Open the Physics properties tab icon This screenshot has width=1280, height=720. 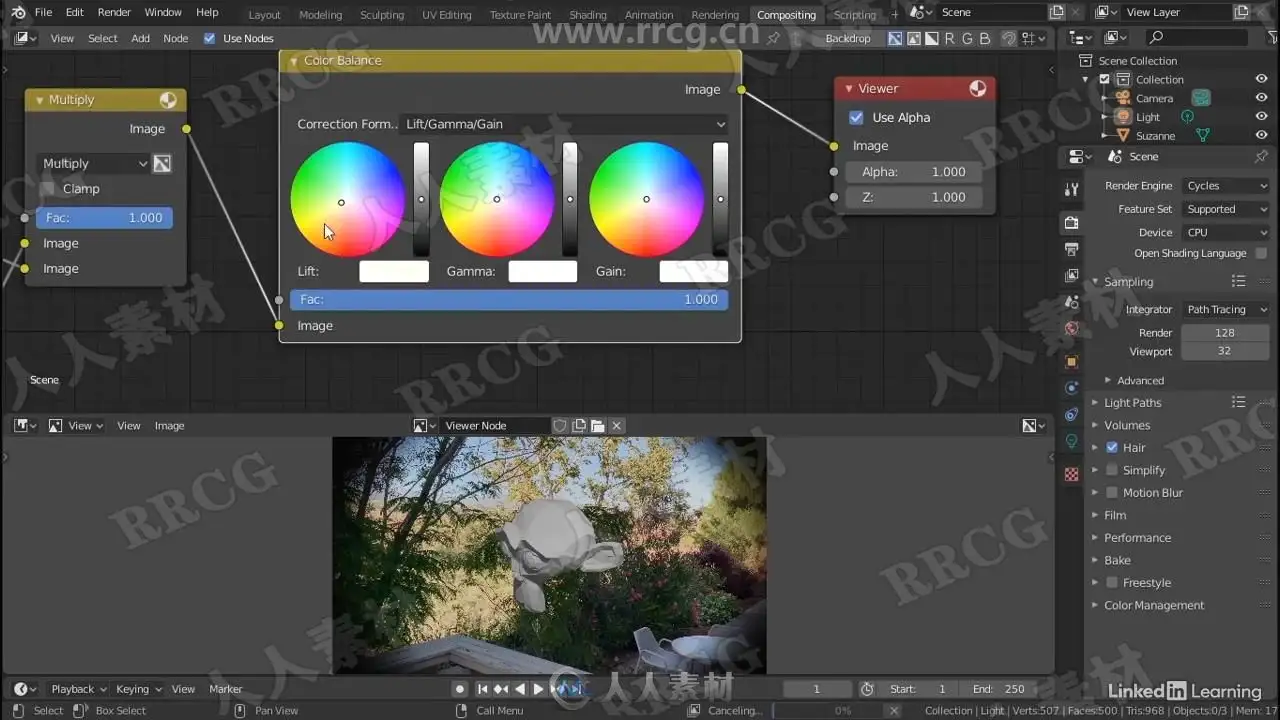click(x=1071, y=388)
